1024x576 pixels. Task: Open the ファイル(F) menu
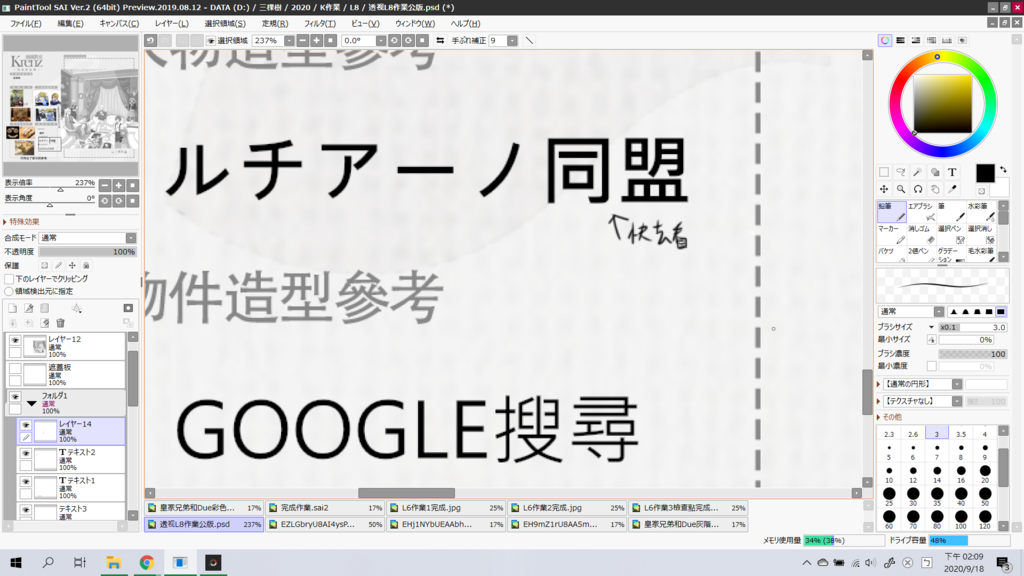[x=25, y=24]
